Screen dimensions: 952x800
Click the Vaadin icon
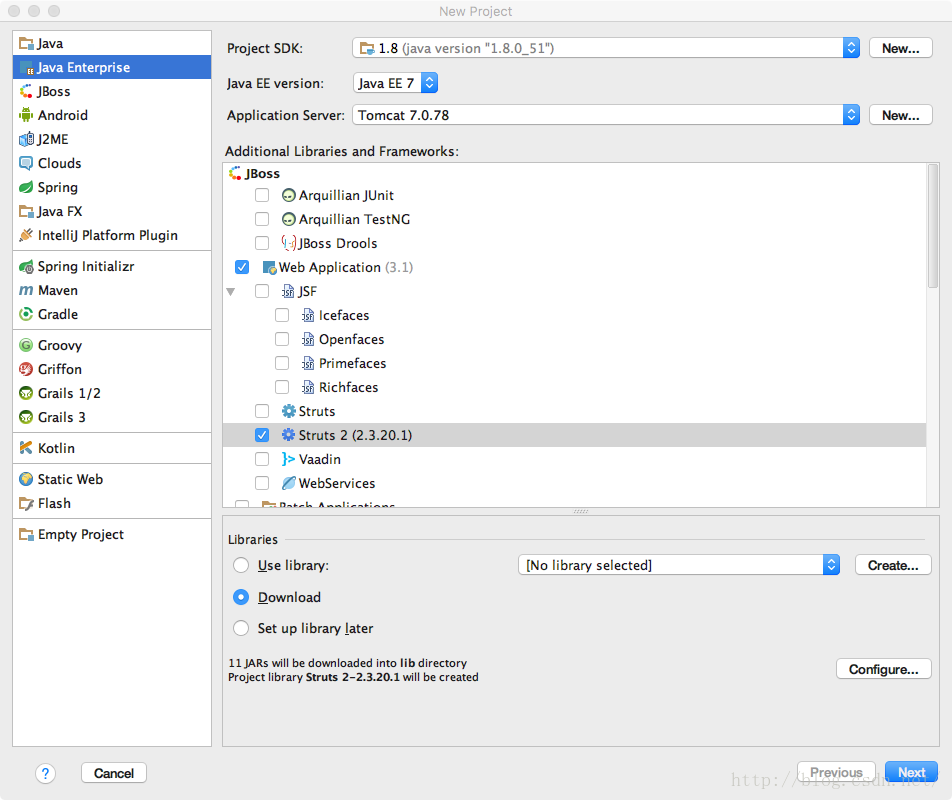tap(288, 459)
